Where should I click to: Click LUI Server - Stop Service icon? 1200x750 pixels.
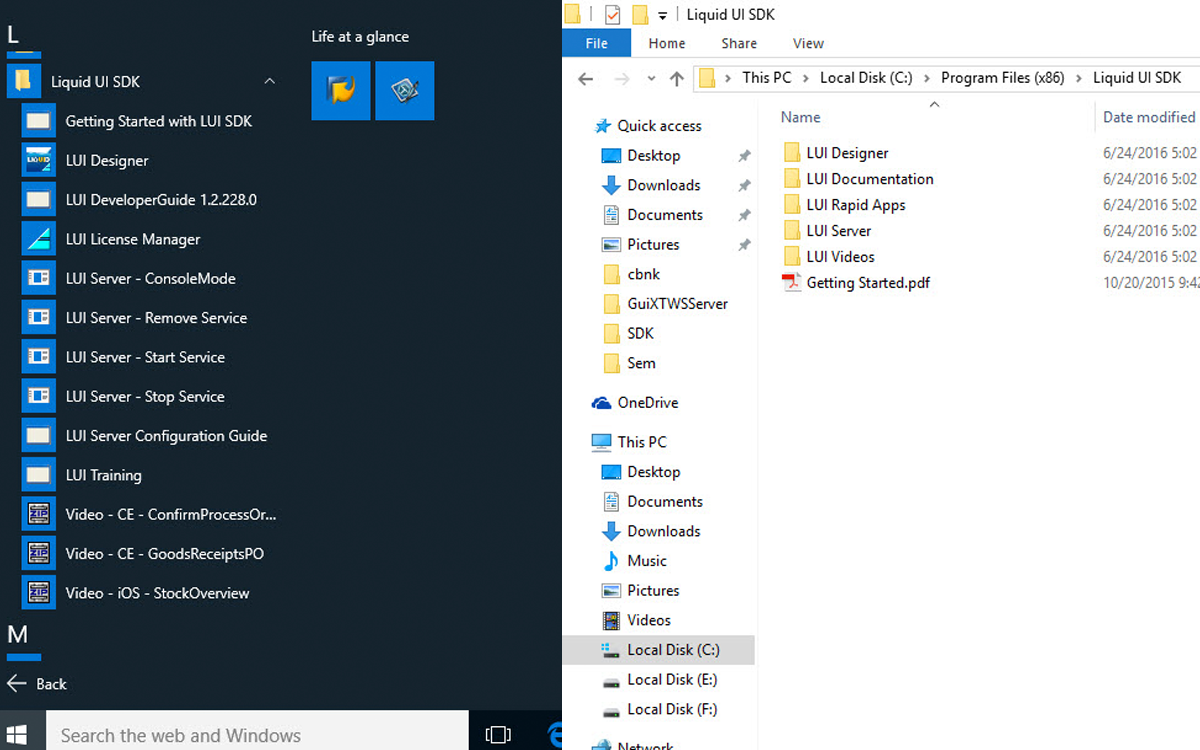[x=38, y=396]
